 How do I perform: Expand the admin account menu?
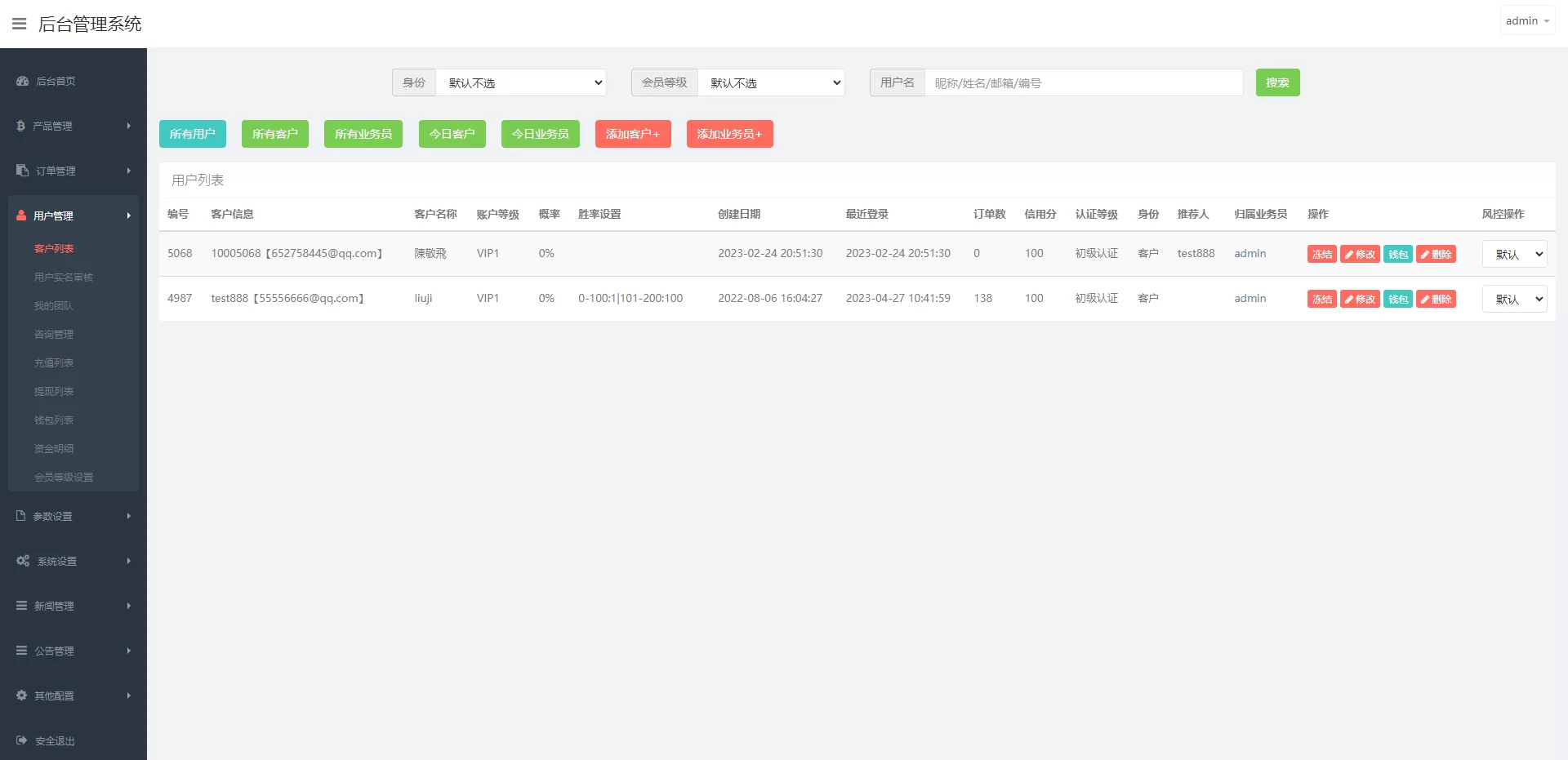click(1526, 21)
